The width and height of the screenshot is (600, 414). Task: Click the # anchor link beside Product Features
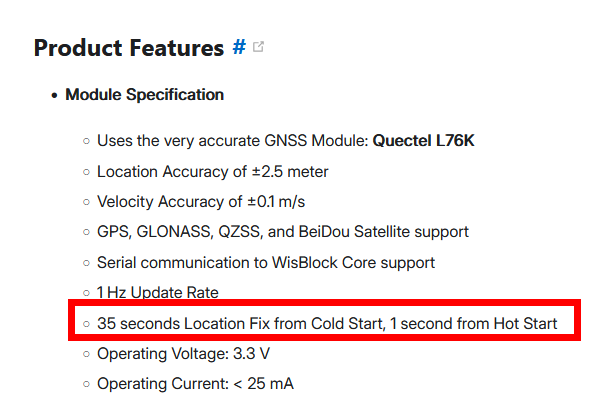click(x=239, y=47)
